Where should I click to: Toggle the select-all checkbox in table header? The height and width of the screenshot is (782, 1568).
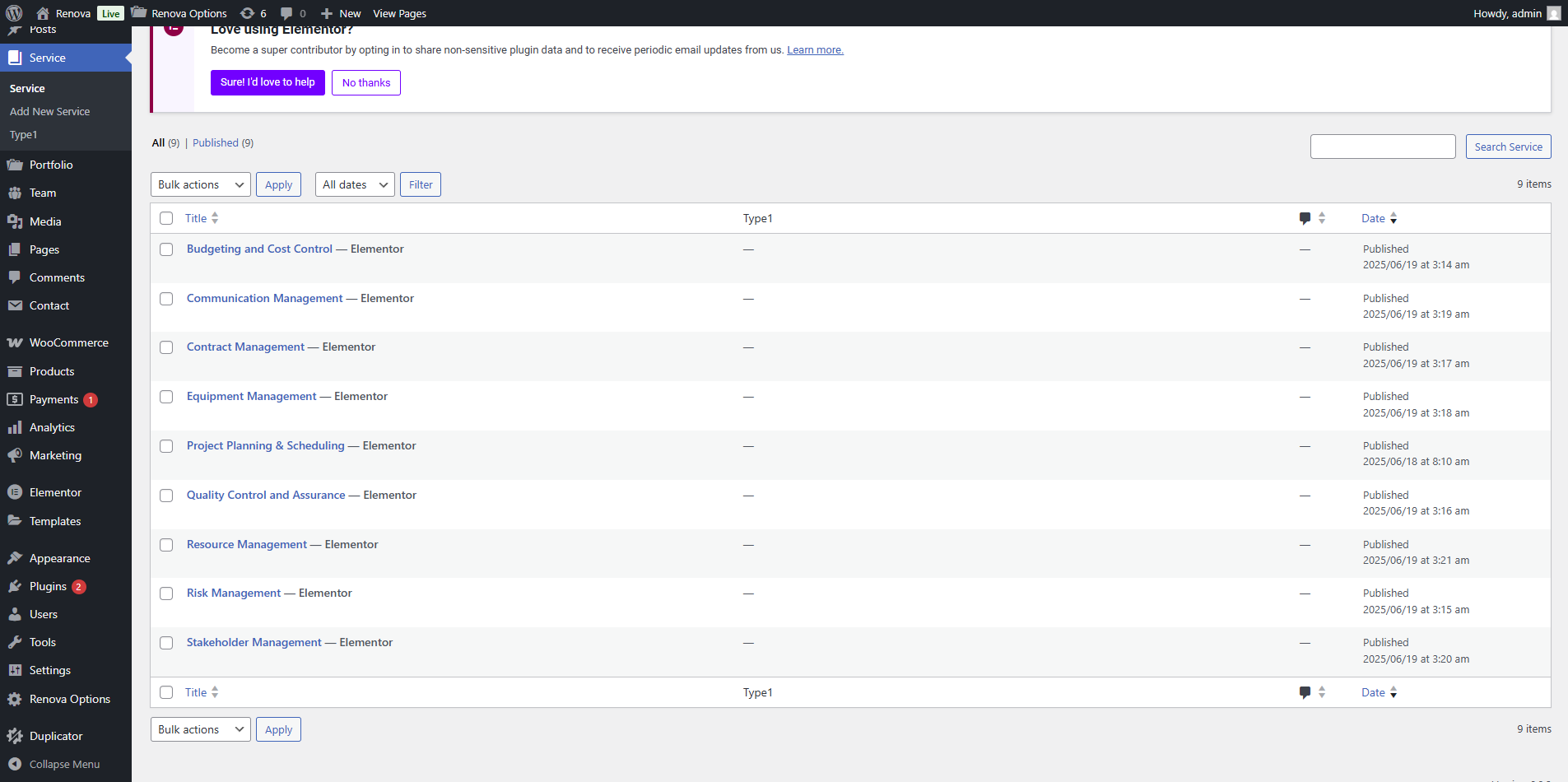(166, 218)
